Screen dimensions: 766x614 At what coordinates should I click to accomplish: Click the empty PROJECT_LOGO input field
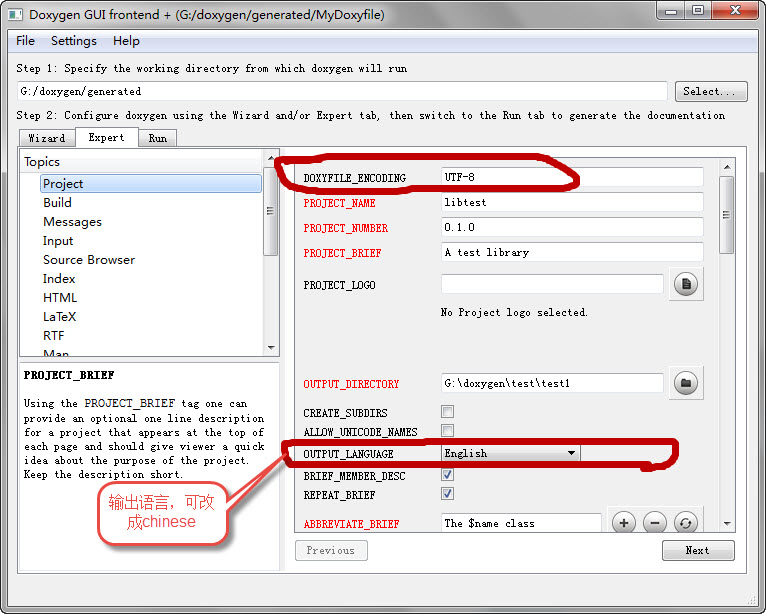pos(552,284)
